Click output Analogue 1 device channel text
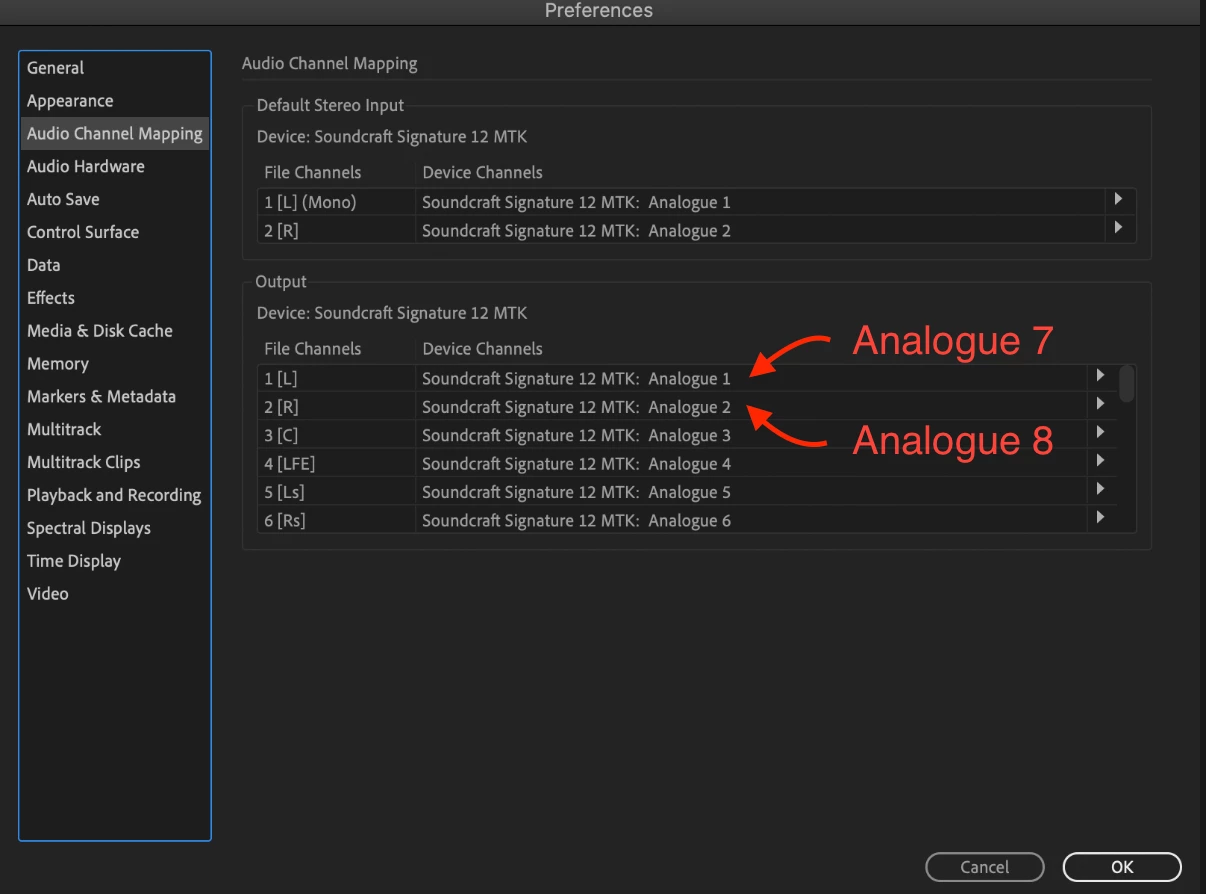The image size is (1206, 894). pyautogui.click(x=576, y=379)
